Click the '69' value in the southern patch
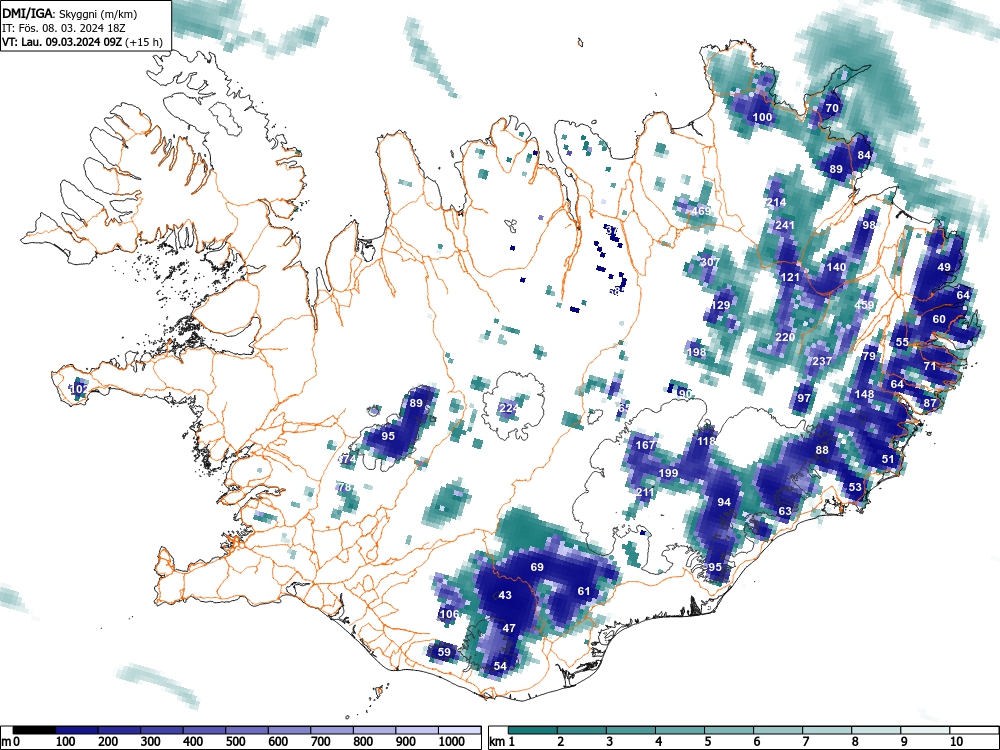 tap(537, 567)
